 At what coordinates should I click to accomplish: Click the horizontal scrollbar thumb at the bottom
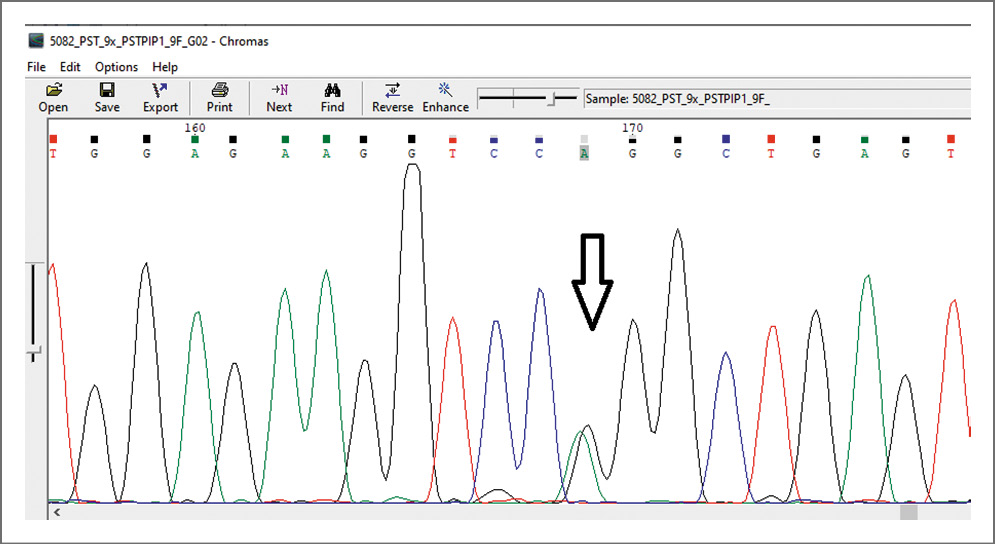(908, 512)
